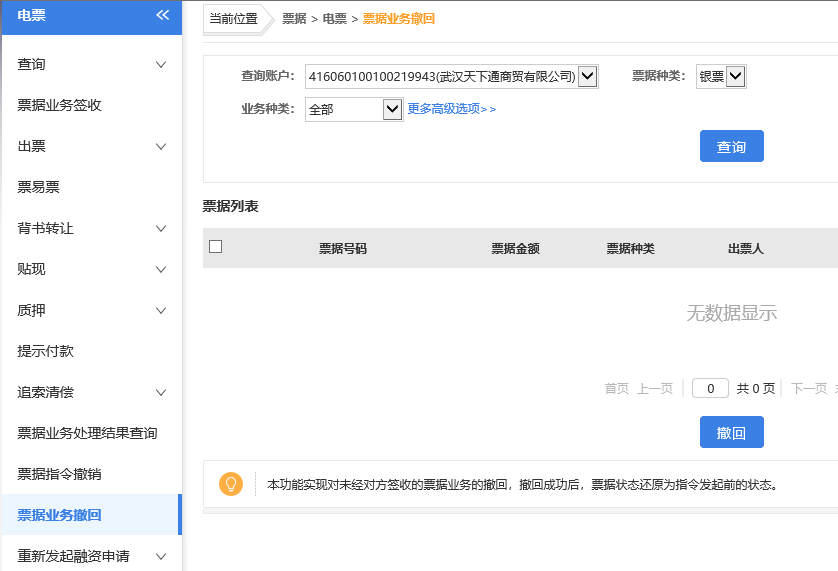Expand the 查询 sidebar menu
Screen dimensions: 838x571
pos(91,64)
